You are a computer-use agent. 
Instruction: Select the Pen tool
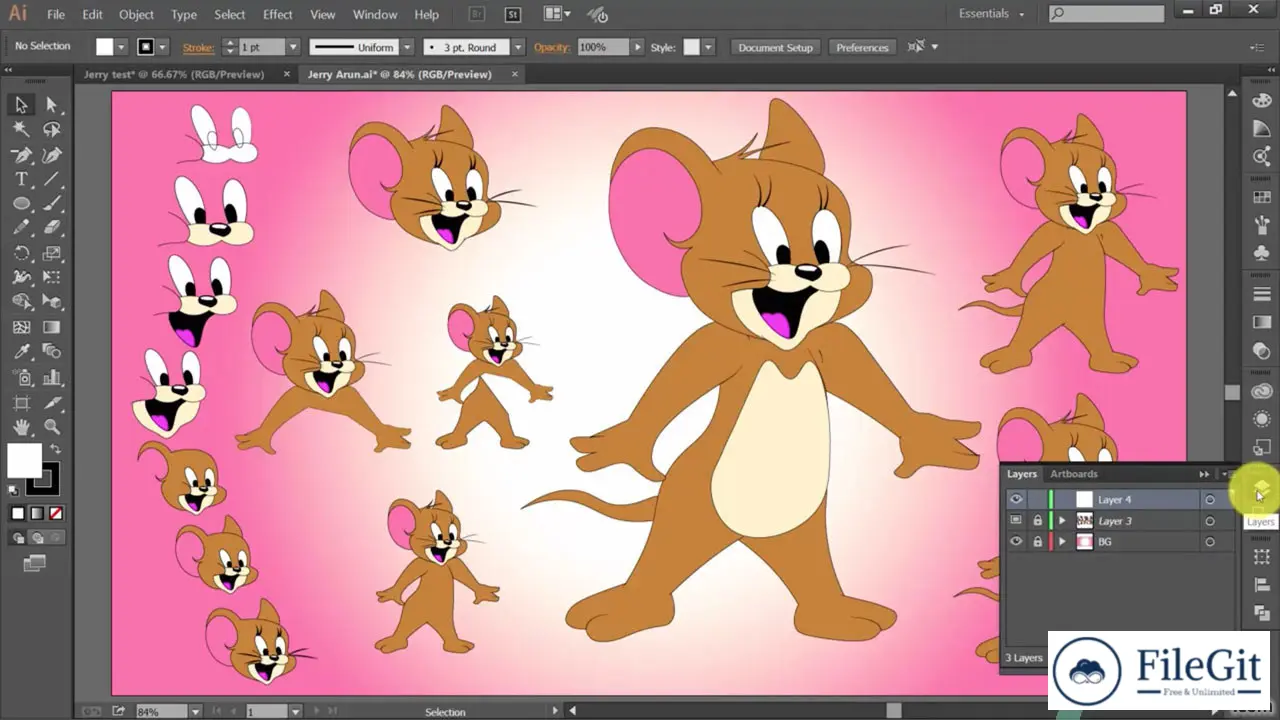pyautogui.click(x=21, y=155)
